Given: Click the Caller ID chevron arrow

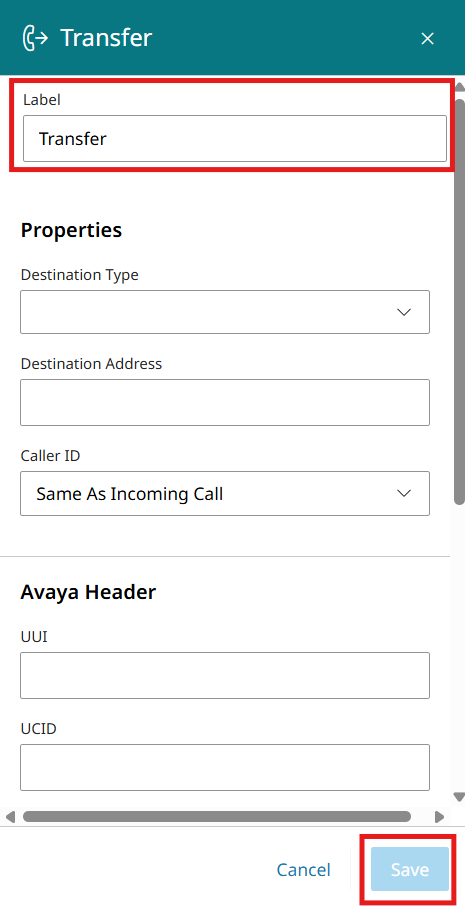Looking at the screenshot, I should (404, 493).
